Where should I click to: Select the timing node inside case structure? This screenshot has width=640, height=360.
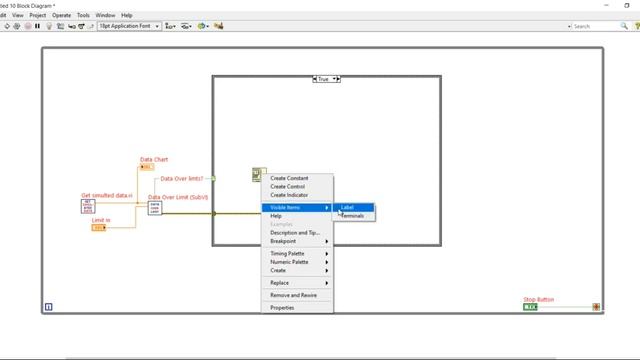click(x=257, y=174)
